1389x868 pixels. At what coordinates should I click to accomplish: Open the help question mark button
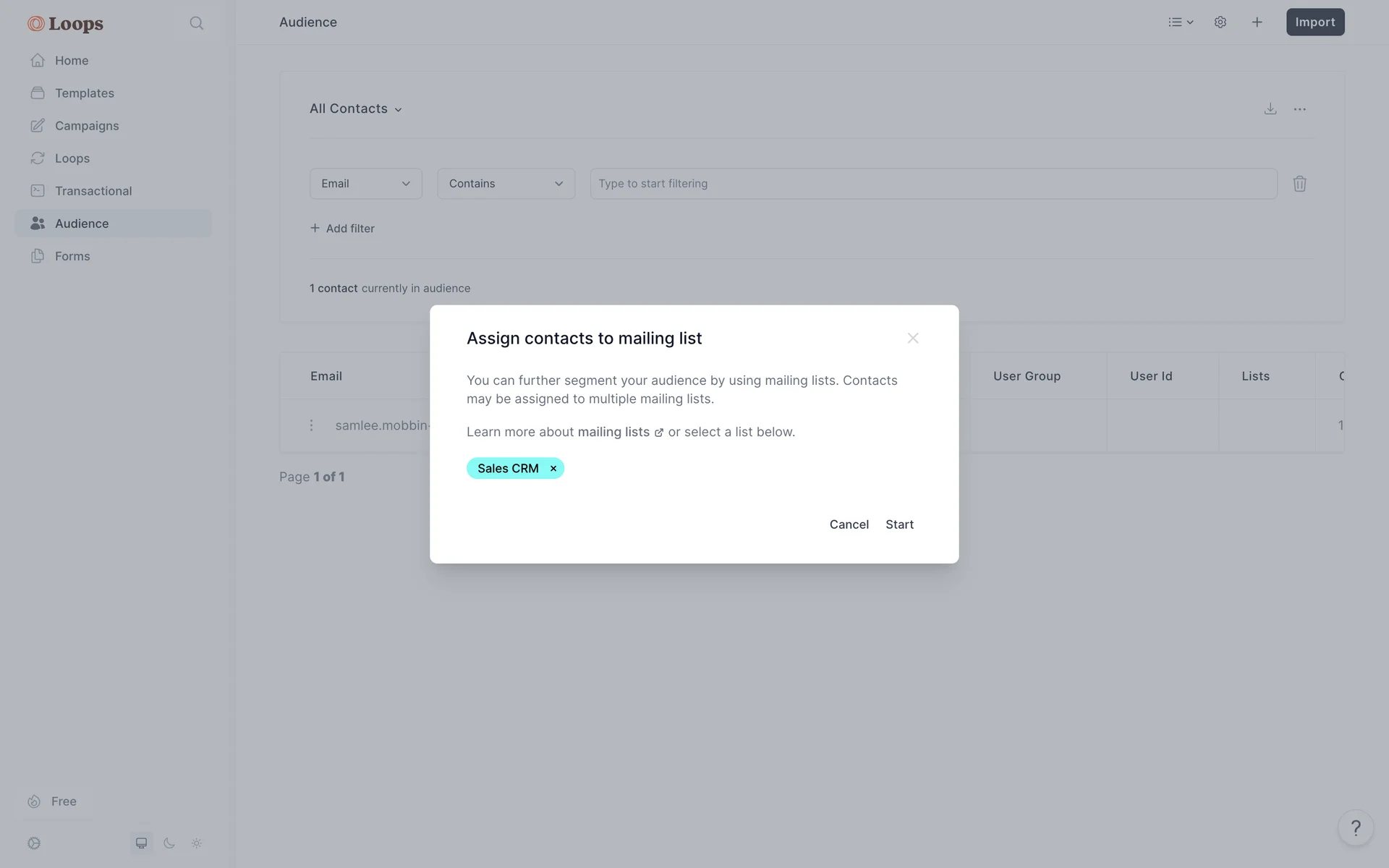[x=1355, y=827]
